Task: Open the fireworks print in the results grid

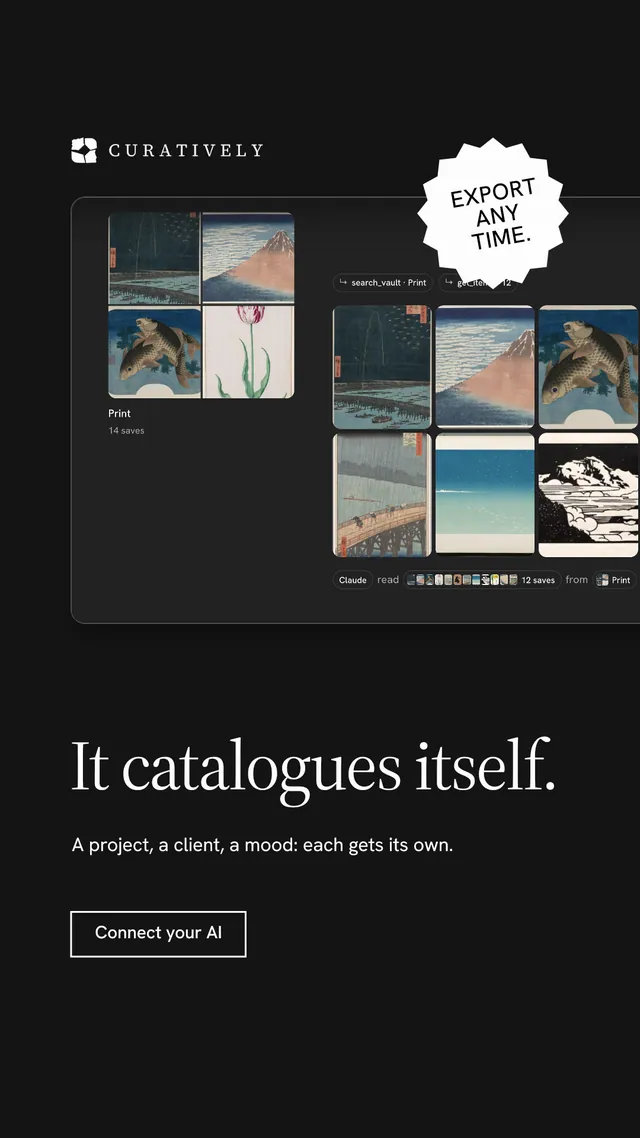Action: tap(382, 367)
